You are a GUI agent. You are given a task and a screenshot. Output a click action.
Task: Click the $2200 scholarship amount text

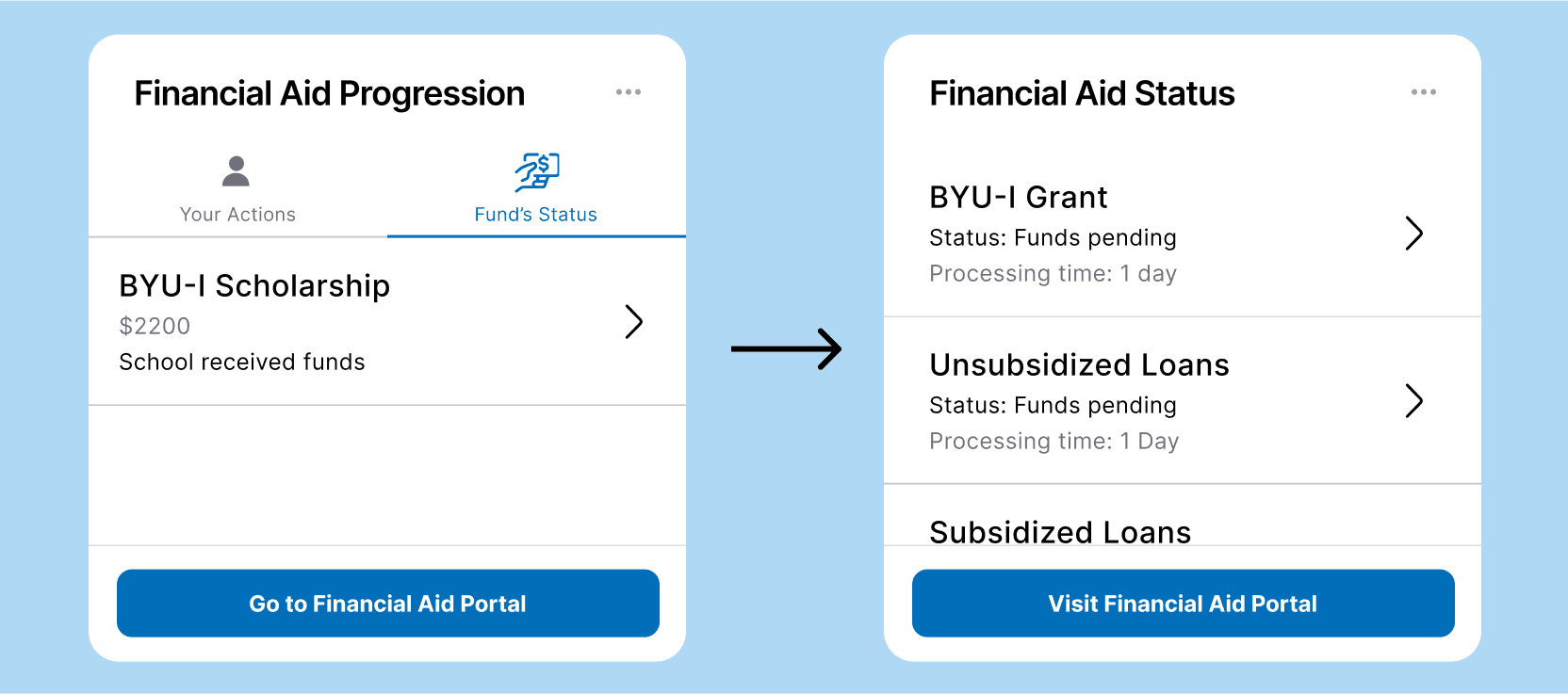(x=155, y=326)
